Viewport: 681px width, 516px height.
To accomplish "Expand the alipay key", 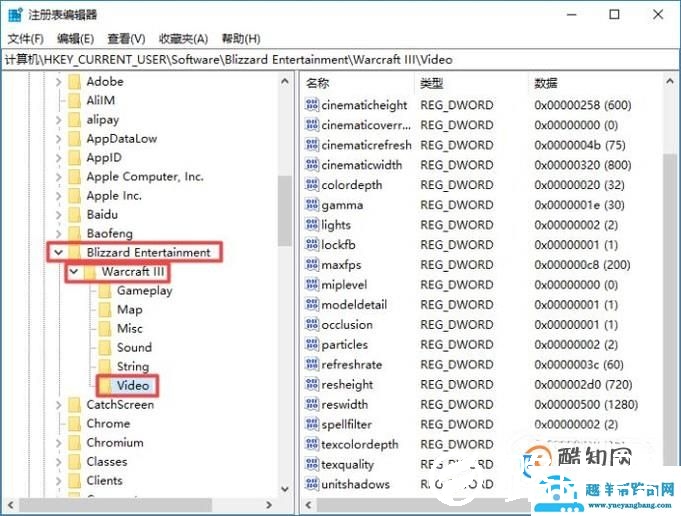I will (x=59, y=119).
